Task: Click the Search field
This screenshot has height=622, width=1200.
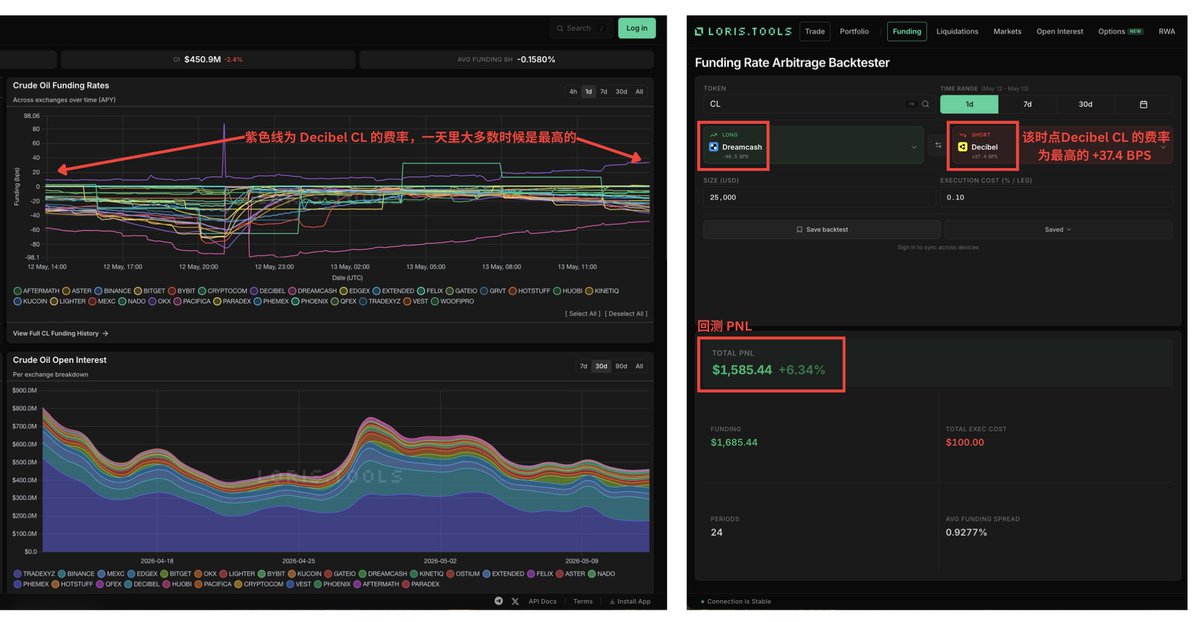Action: point(580,28)
